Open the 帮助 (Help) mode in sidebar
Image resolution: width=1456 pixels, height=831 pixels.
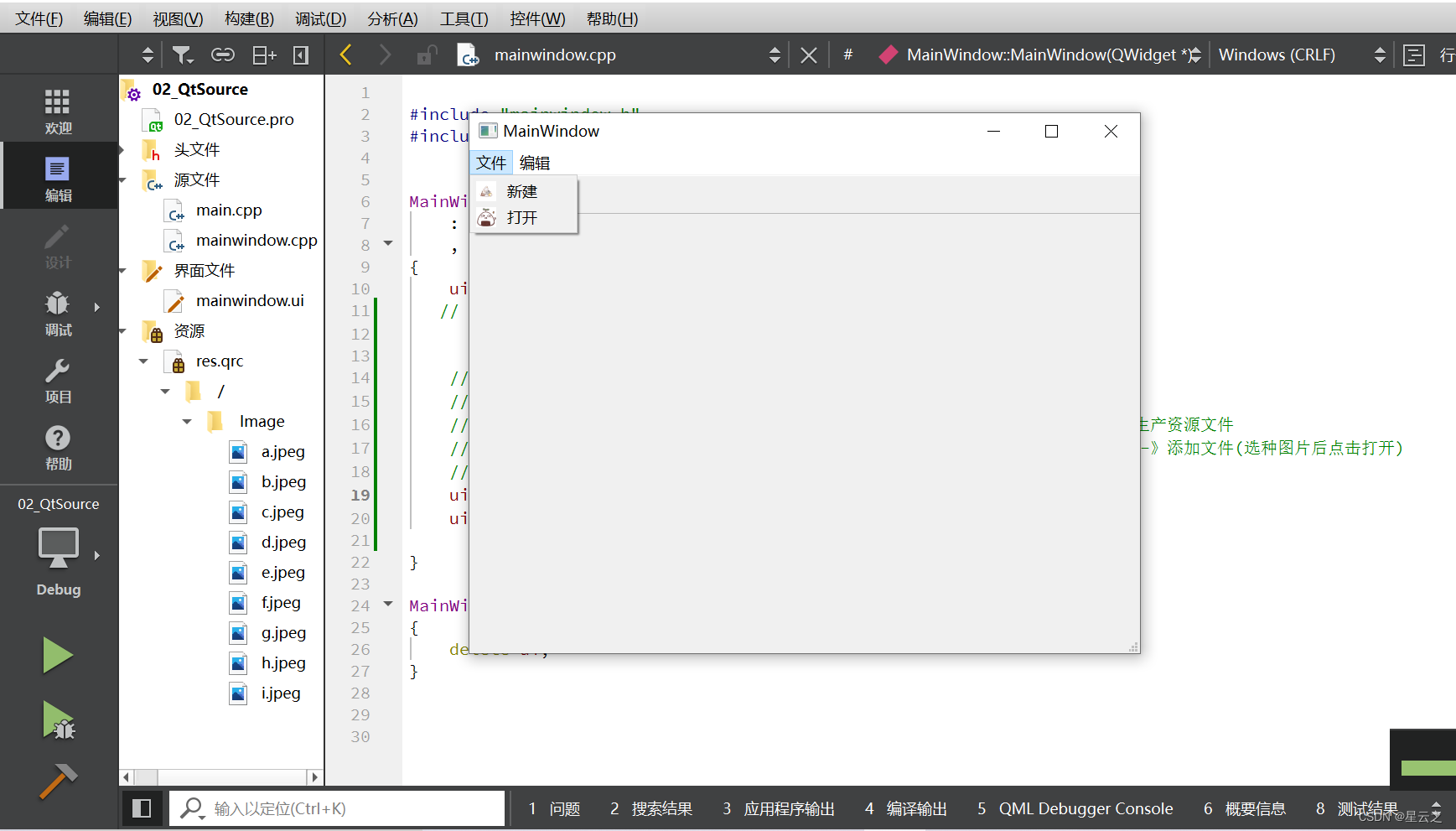(58, 446)
